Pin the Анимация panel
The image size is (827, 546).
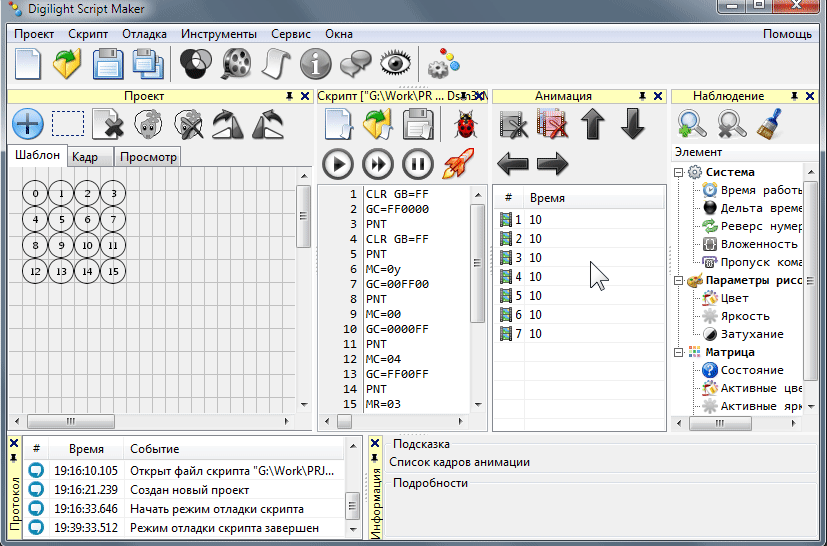click(642, 96)
